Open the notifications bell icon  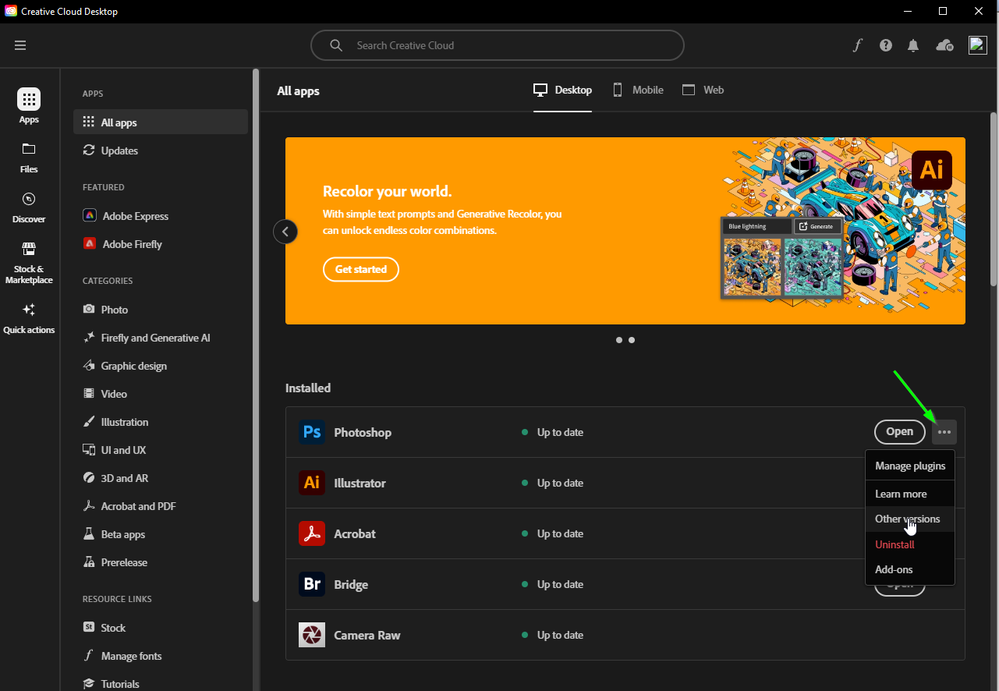point(913,45)
